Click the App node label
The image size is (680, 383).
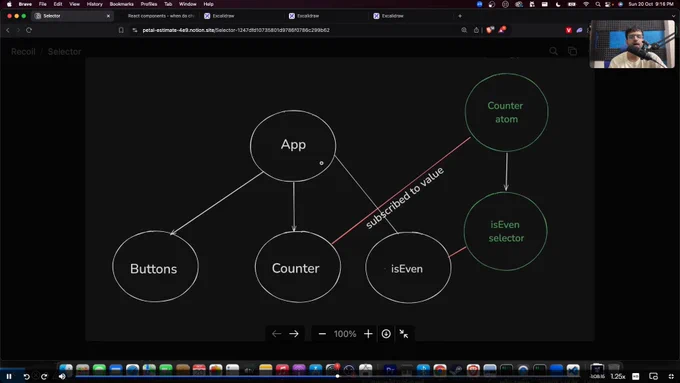coord(293,144)
